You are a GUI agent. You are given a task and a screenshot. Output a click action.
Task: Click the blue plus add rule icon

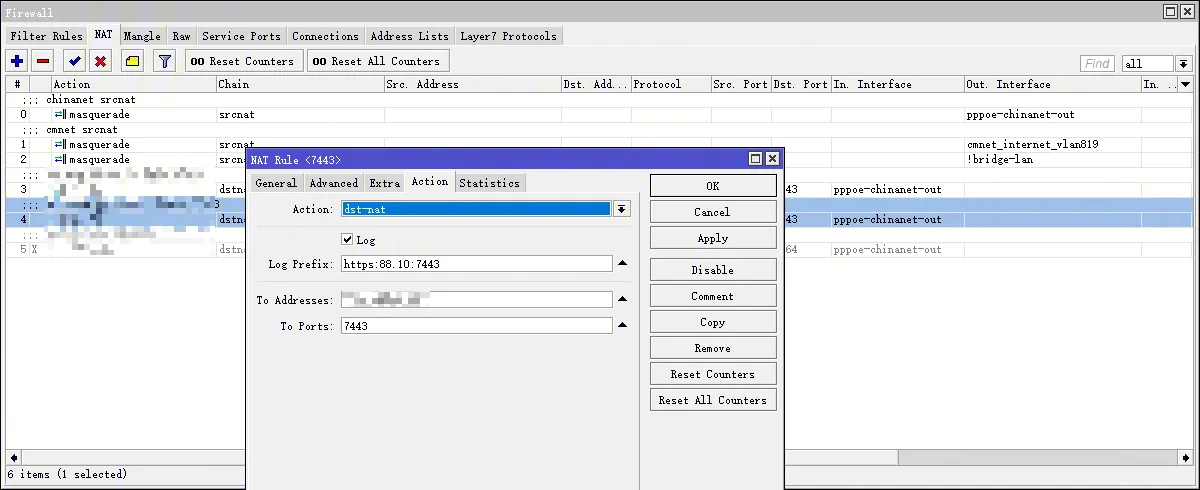point(17,61)
